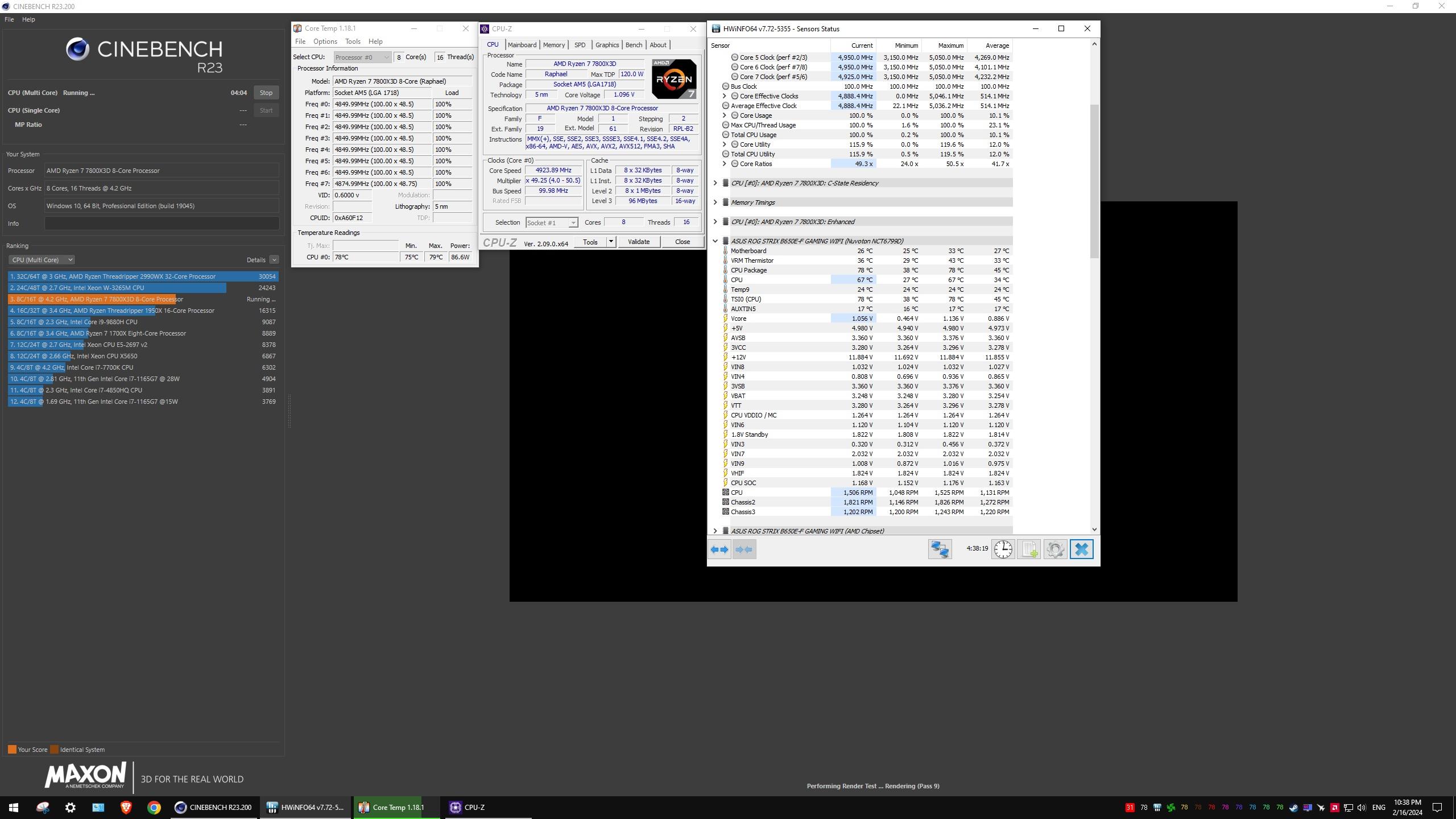The image size is (1456, 819).
Task: Open HWiNFO sensor settings gear icon
Action: pos(1055,549)
